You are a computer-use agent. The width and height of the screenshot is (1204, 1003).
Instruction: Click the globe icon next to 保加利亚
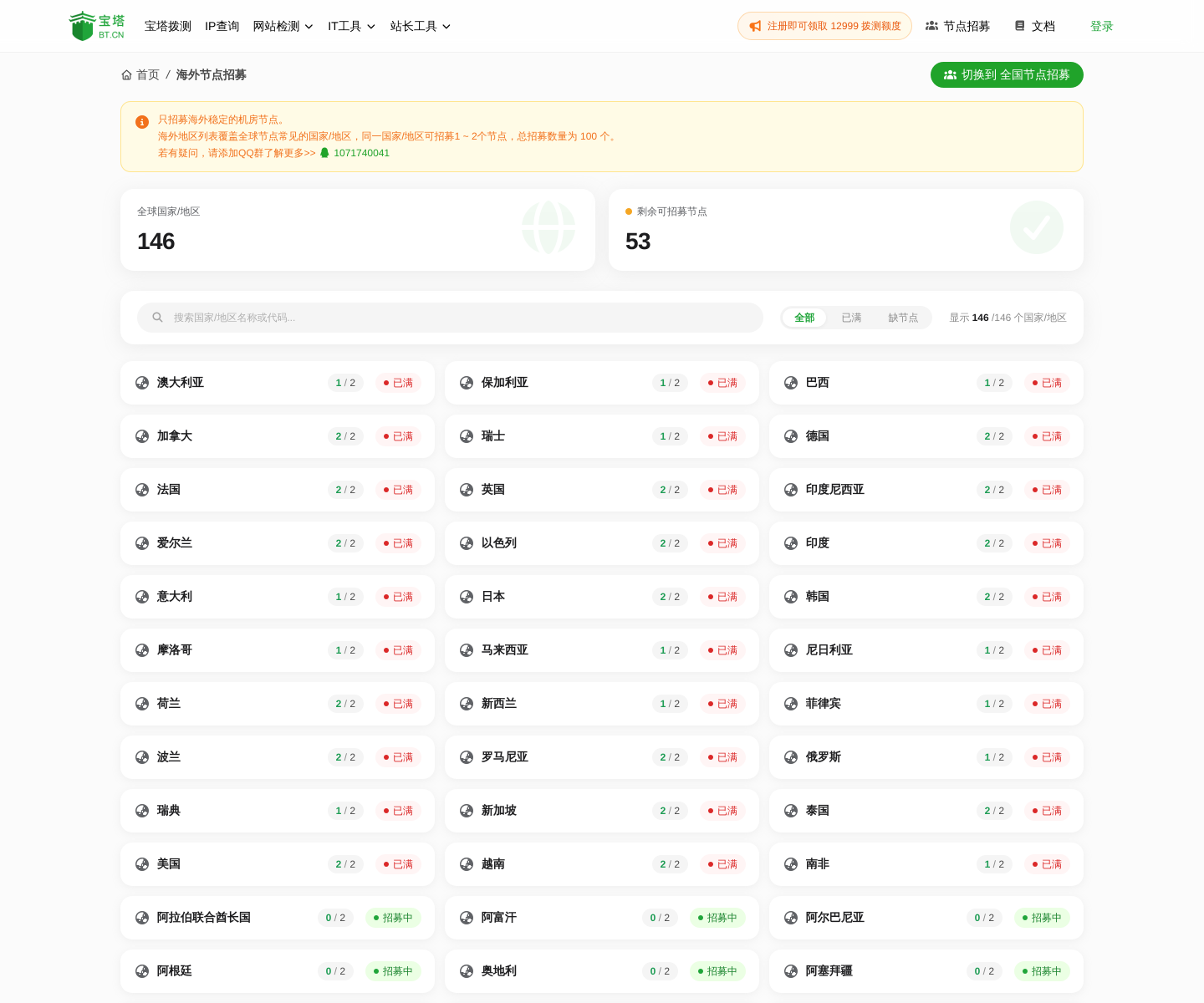[467, 383]
